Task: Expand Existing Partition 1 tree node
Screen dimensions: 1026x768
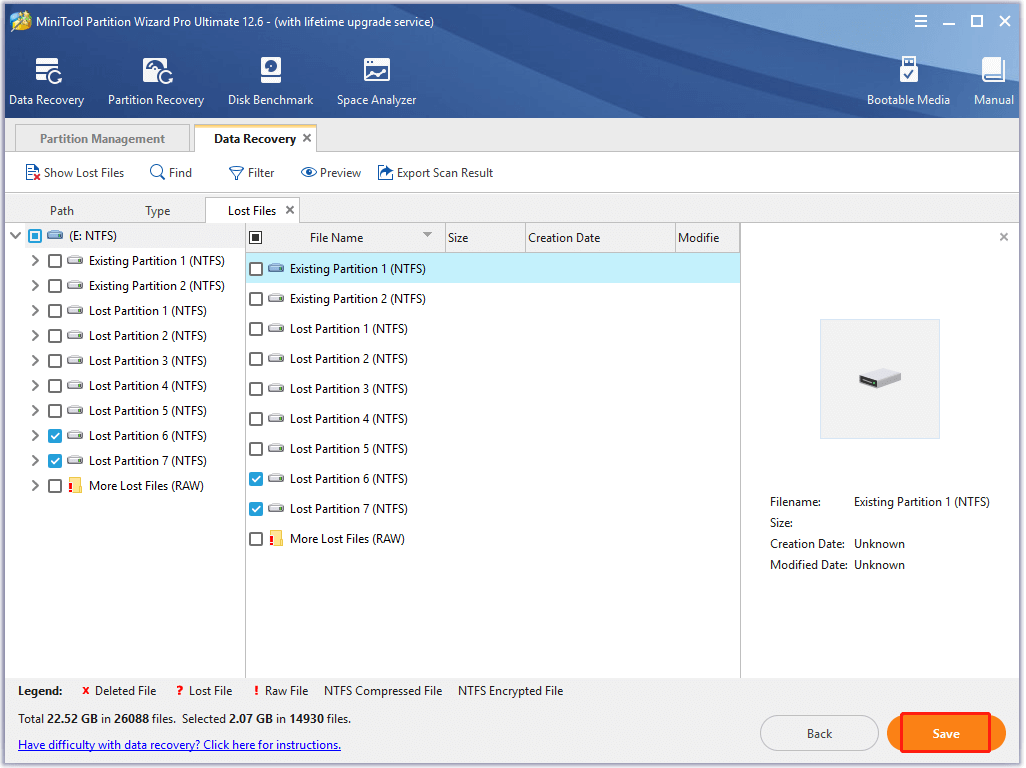Action: [x=35, y=261]
